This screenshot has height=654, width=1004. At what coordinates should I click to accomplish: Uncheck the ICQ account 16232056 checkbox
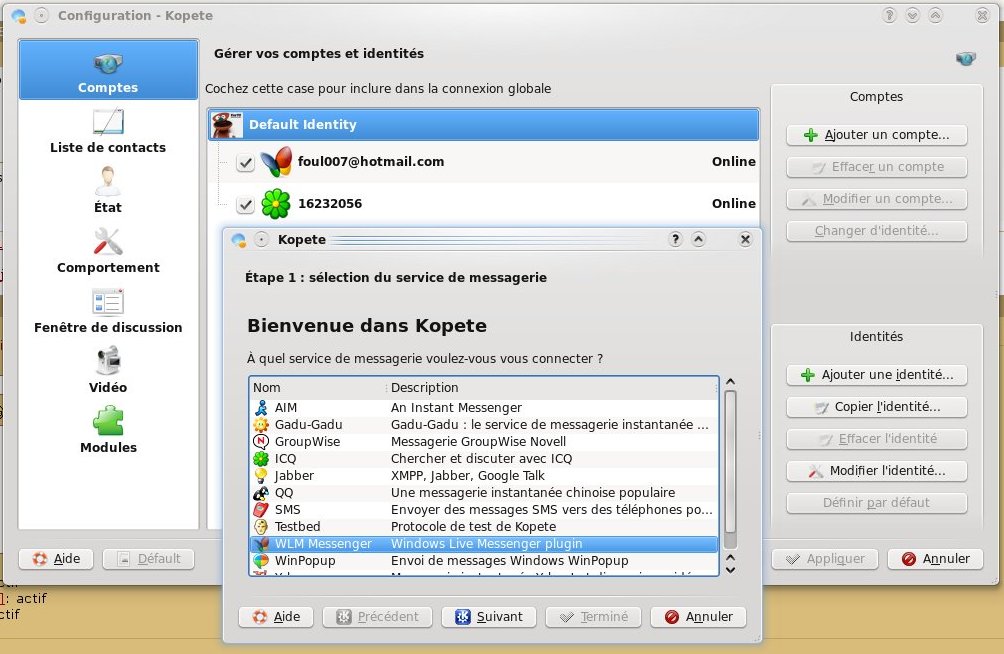[245, 204]
